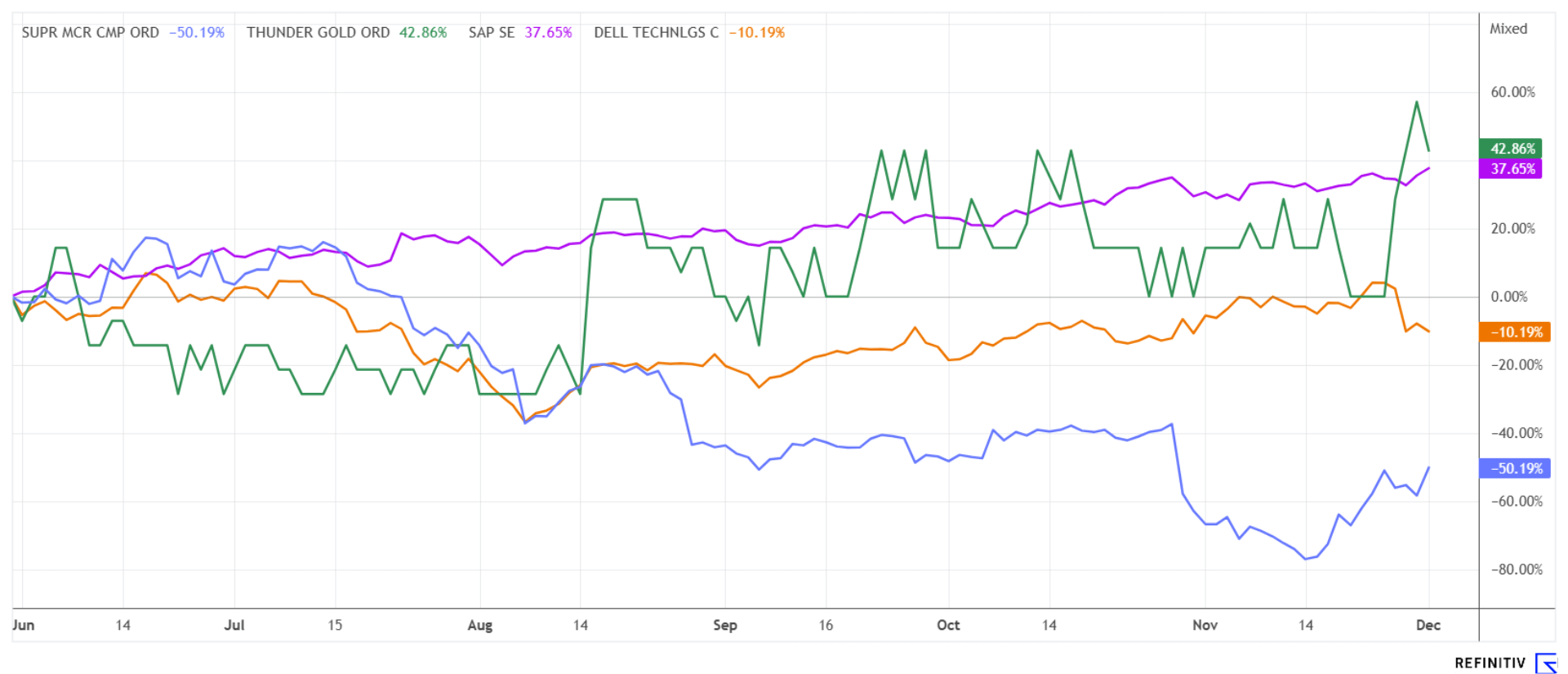Image resolution: width=1568 pixels, height=674 pixels.
Task: Click the REFINITIV brand text
Action: 1490,663
